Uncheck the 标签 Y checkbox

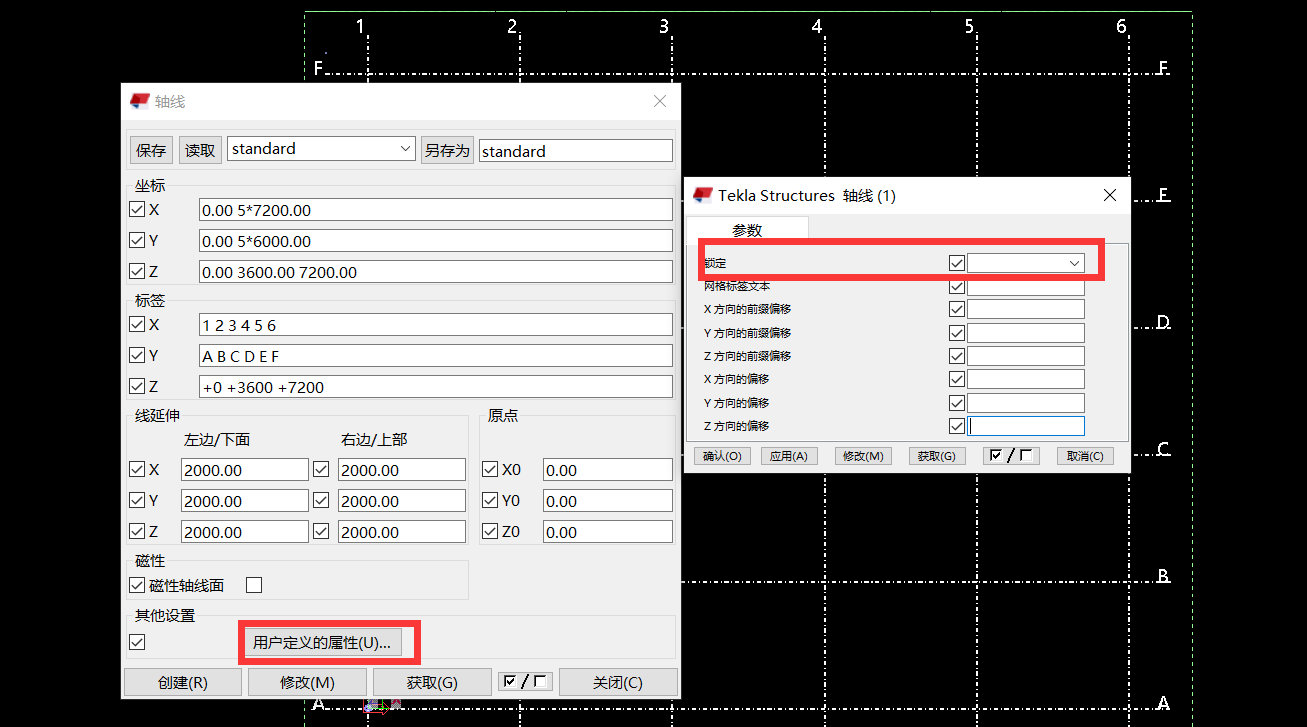[137, 355]
